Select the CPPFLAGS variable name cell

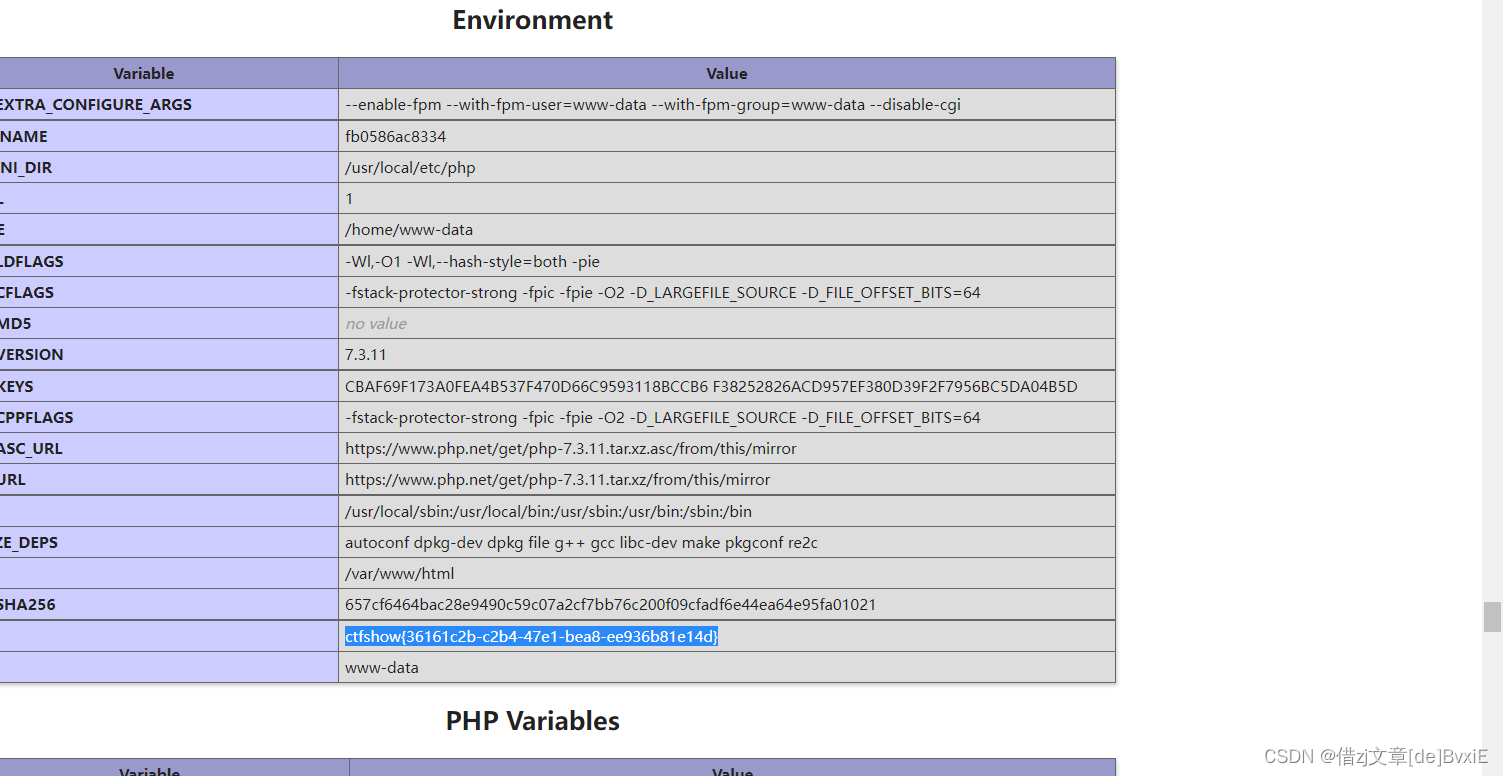(168, 417)
